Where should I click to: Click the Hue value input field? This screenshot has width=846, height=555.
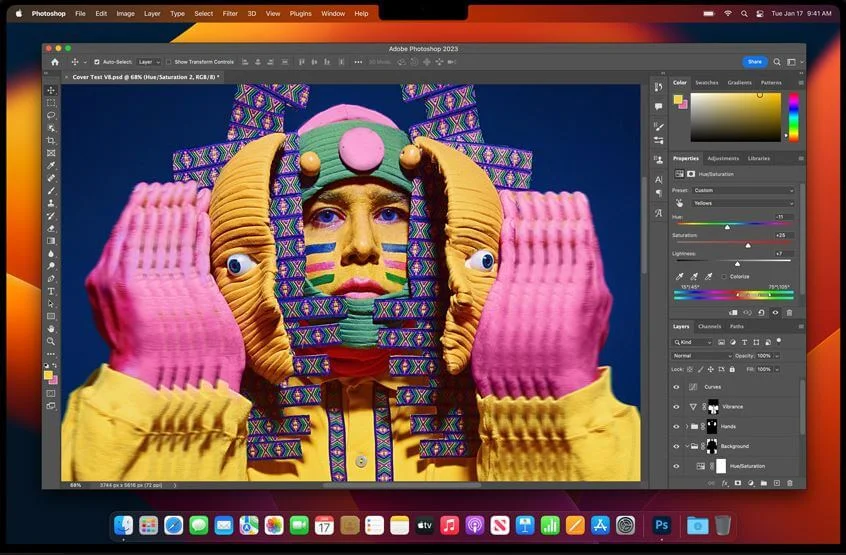[x=784, y=217]
